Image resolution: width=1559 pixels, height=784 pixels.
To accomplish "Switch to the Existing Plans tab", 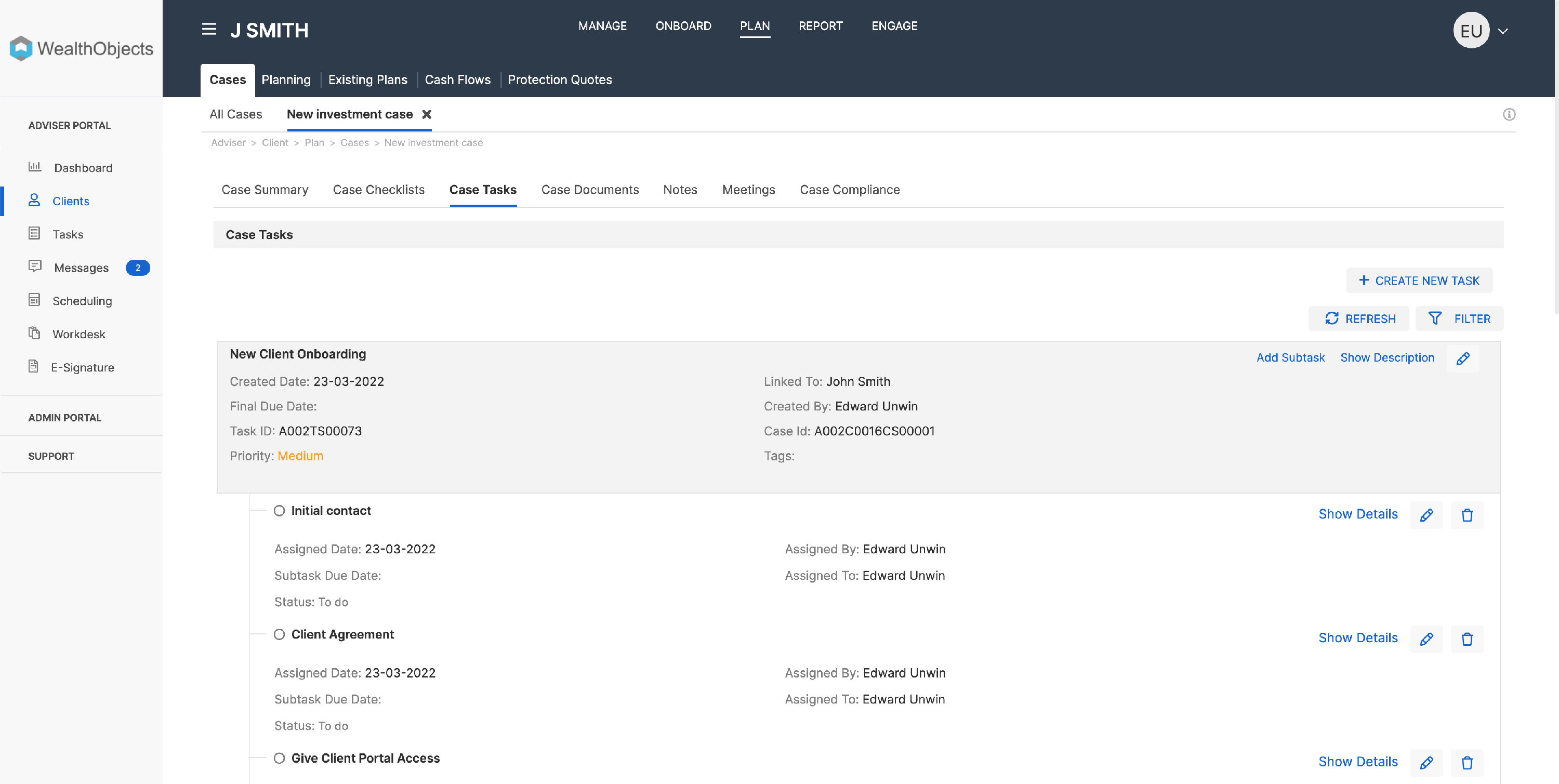I will click(x=367, y=80).
